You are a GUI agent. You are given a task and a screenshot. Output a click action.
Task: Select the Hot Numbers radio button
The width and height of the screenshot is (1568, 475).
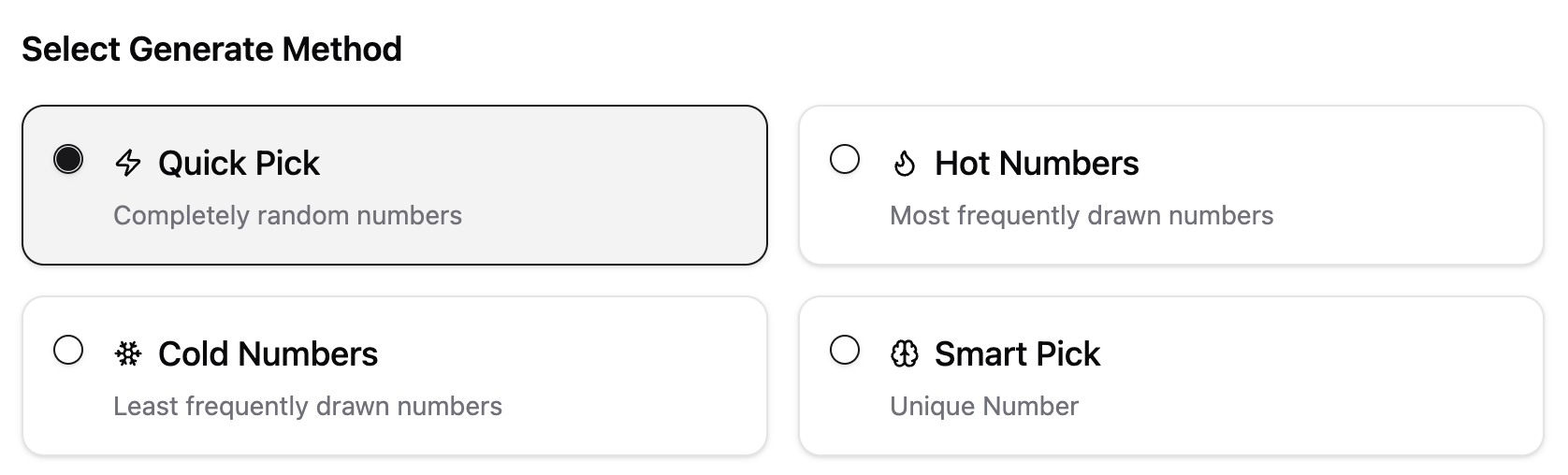coord(845,159)
